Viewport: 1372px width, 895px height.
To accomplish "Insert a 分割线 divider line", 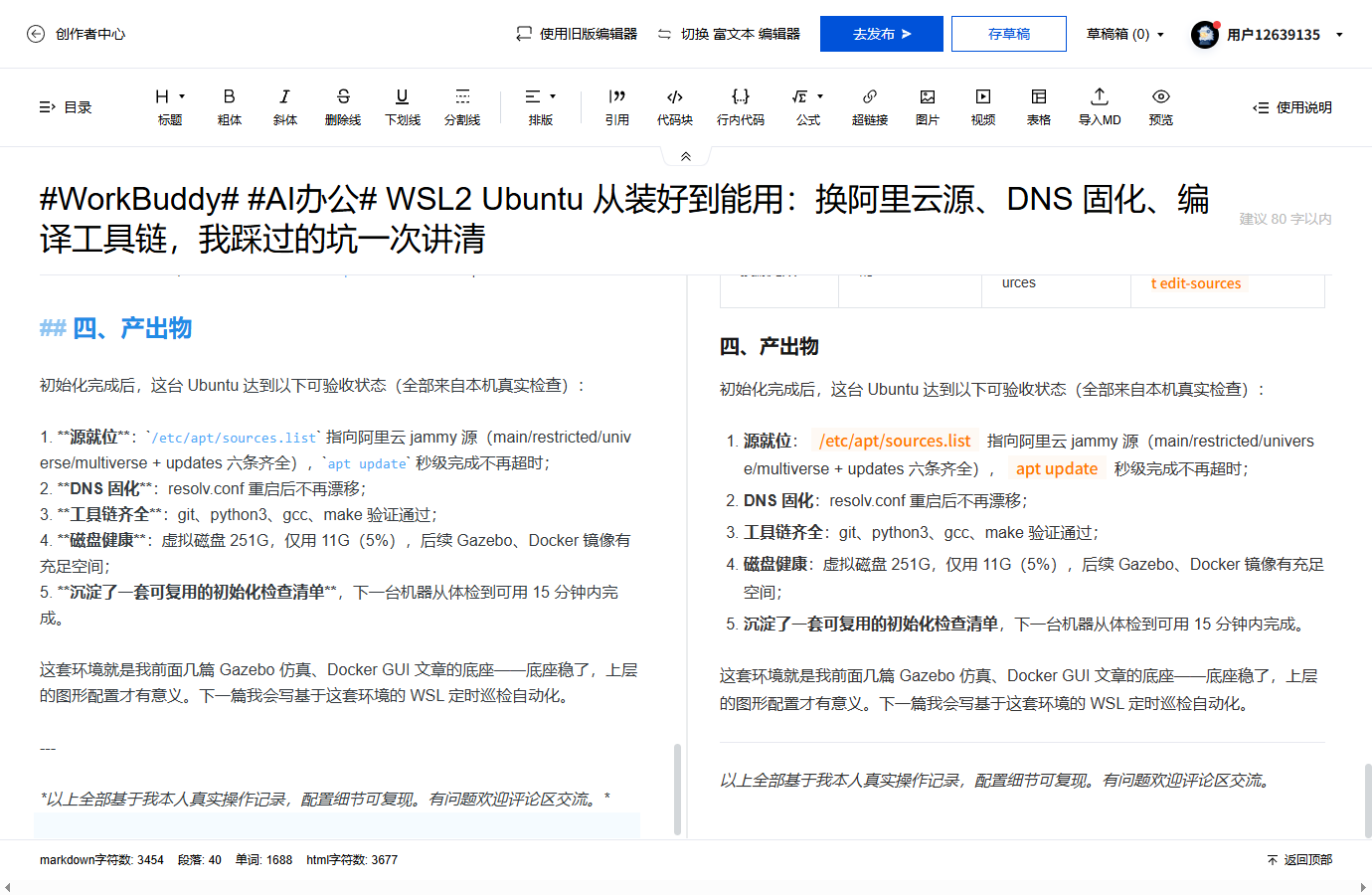I will (x=462, y=106).
